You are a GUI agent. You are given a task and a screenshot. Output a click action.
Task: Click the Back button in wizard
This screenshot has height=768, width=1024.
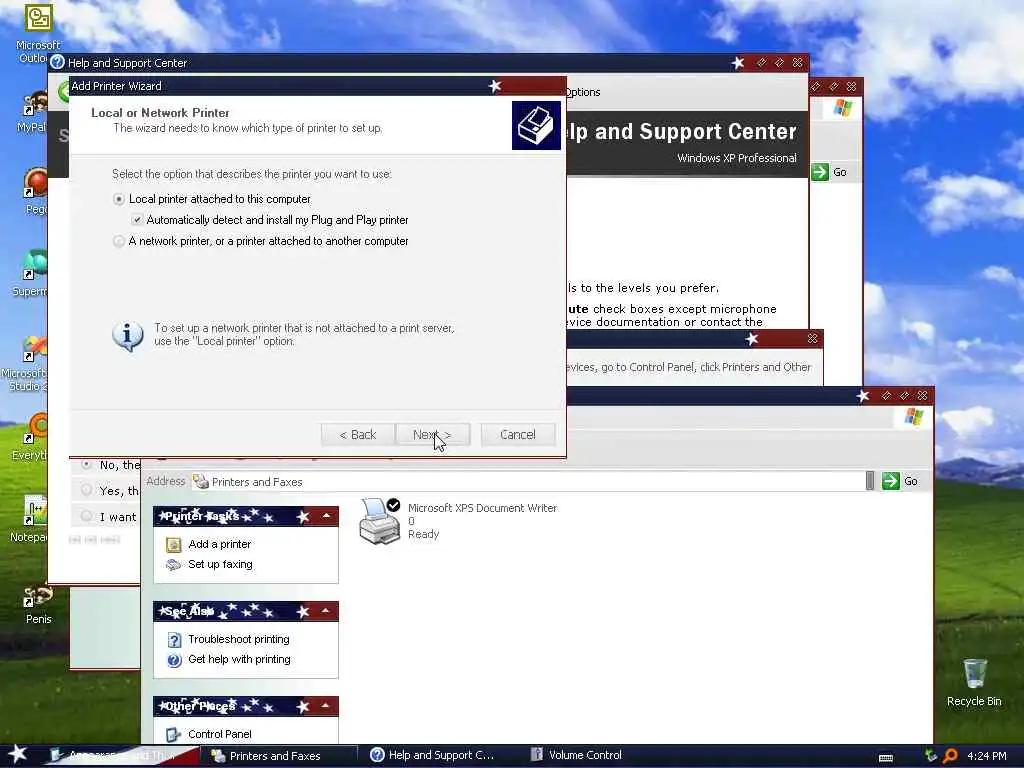tap(358, 435)
